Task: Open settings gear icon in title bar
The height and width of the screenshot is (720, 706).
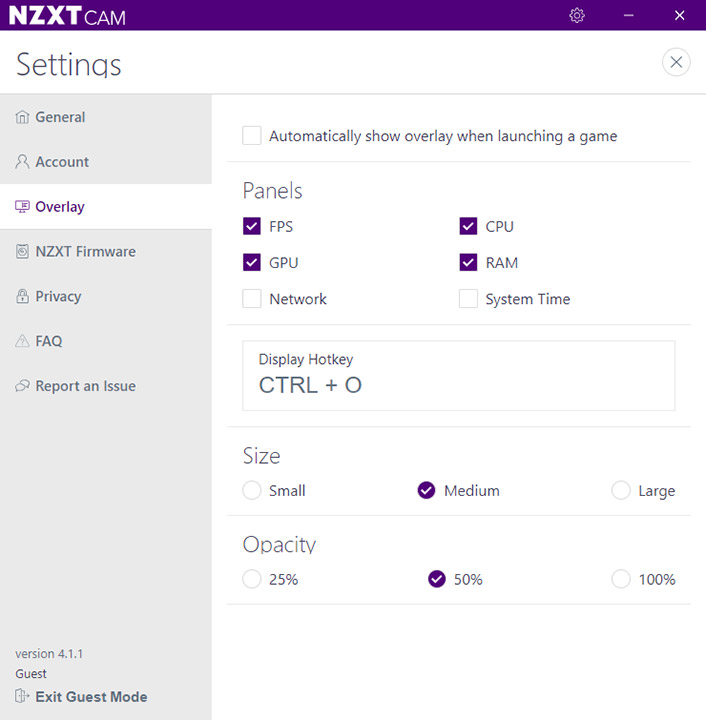Action: [x=577, y=15]
